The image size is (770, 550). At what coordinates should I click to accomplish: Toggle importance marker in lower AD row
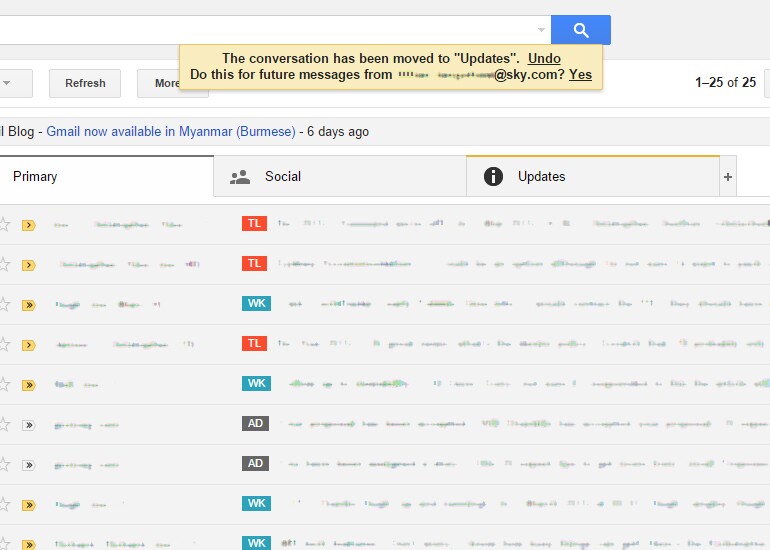28,465
